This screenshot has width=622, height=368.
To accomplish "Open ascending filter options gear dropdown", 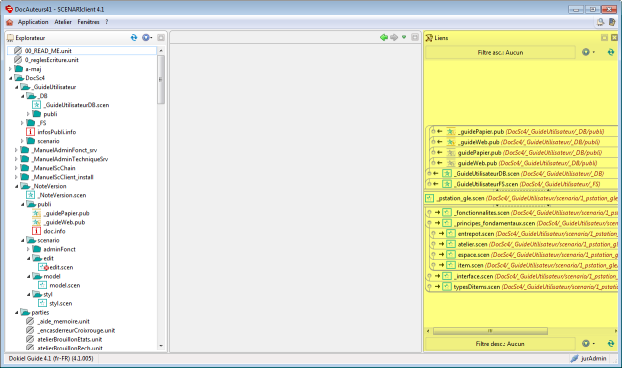I will point(588,52).
